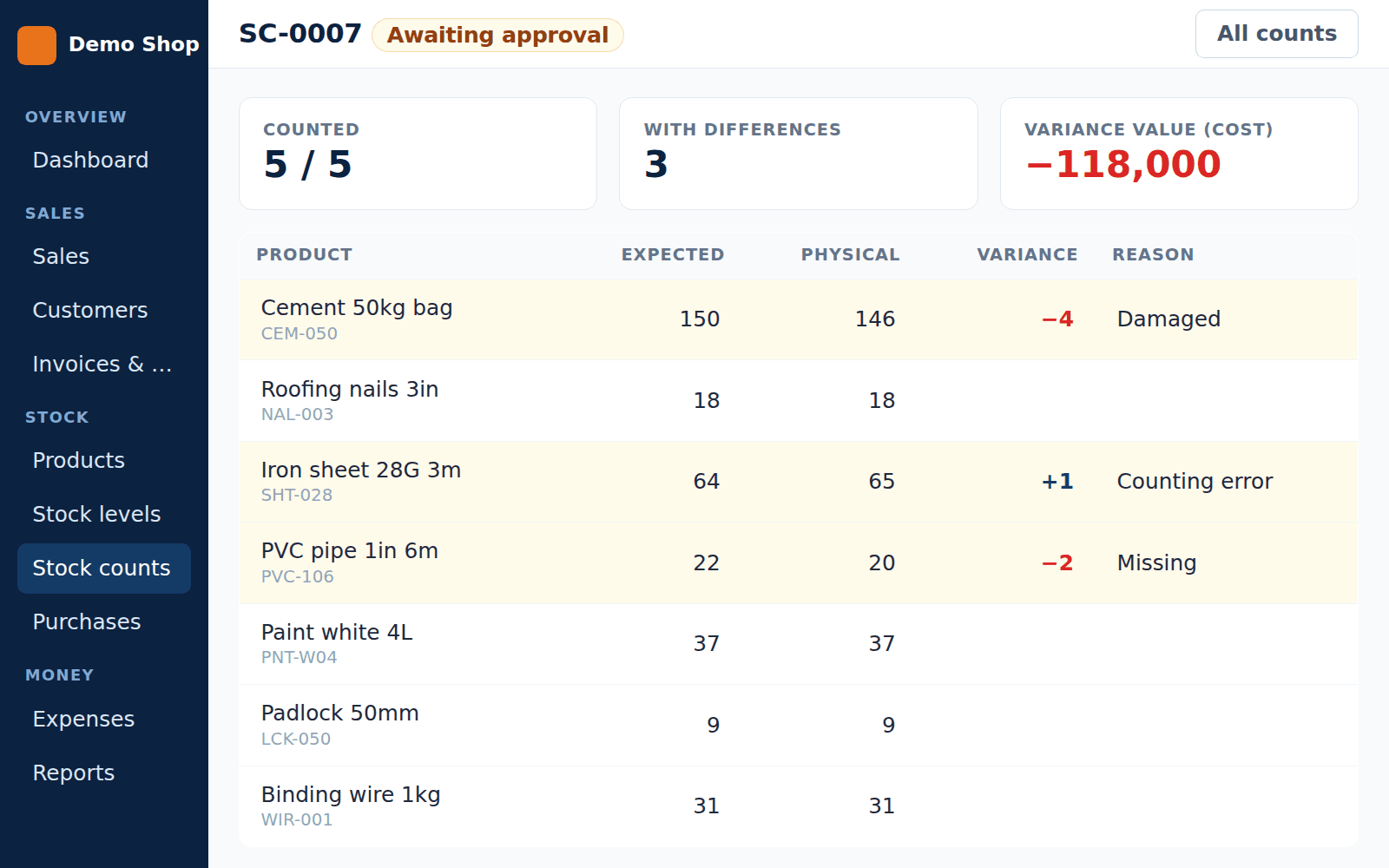Select Stock counts in sidebar

point(104,569)
